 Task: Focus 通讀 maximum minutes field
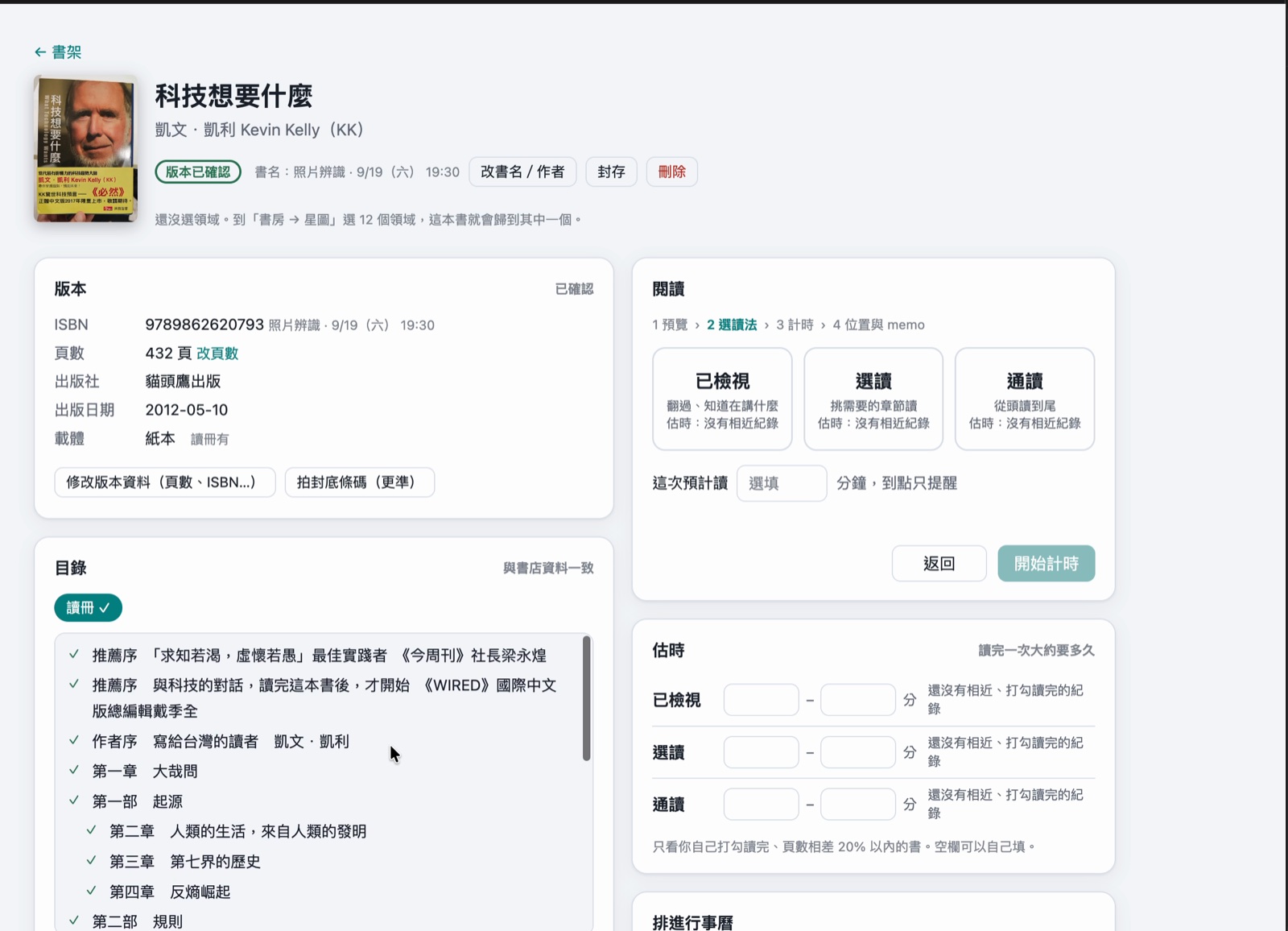[x=858, y=805]
